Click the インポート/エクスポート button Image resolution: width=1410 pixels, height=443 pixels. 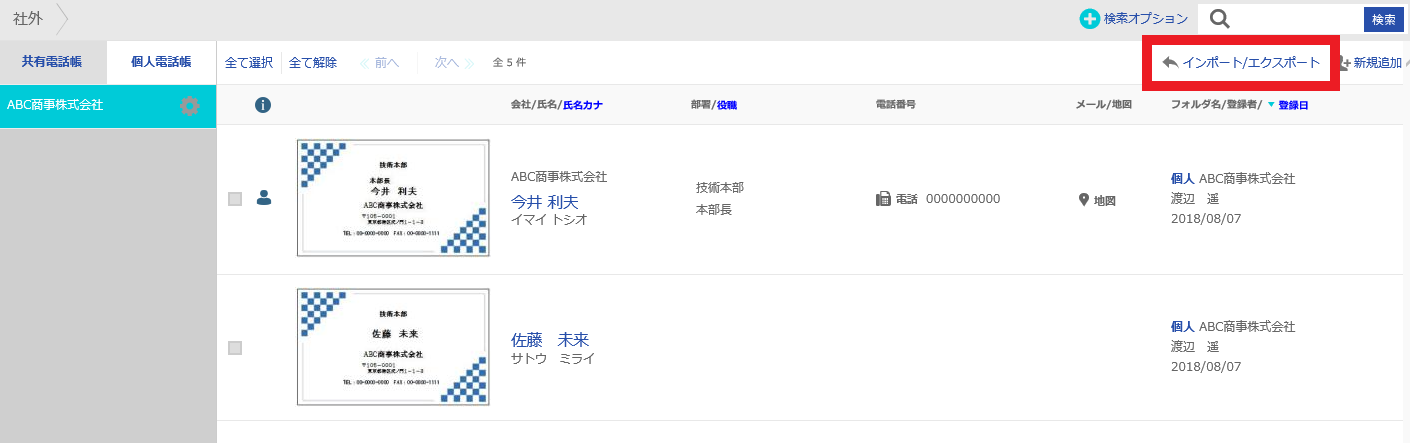pyautogui.click(x=1241, y=63)
